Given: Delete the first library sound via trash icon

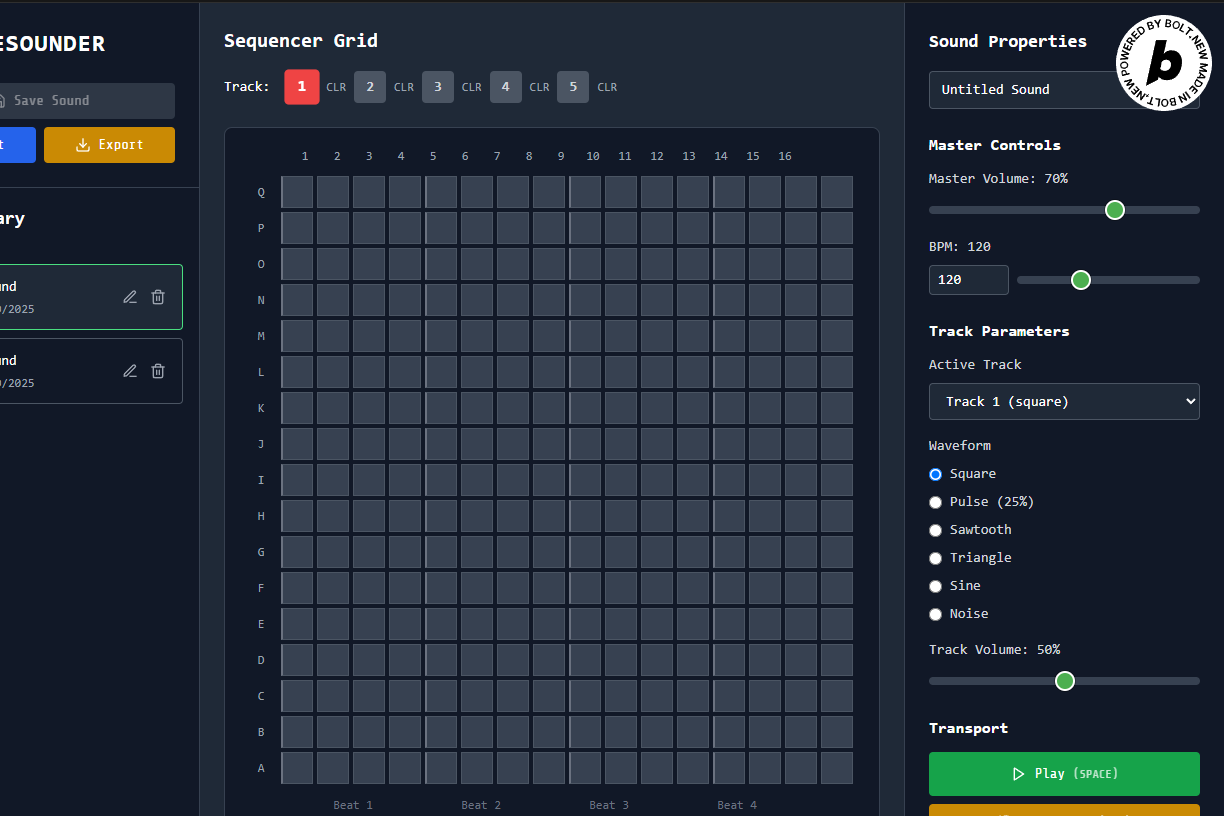Looking at the screenshot, I should (158, 297).
